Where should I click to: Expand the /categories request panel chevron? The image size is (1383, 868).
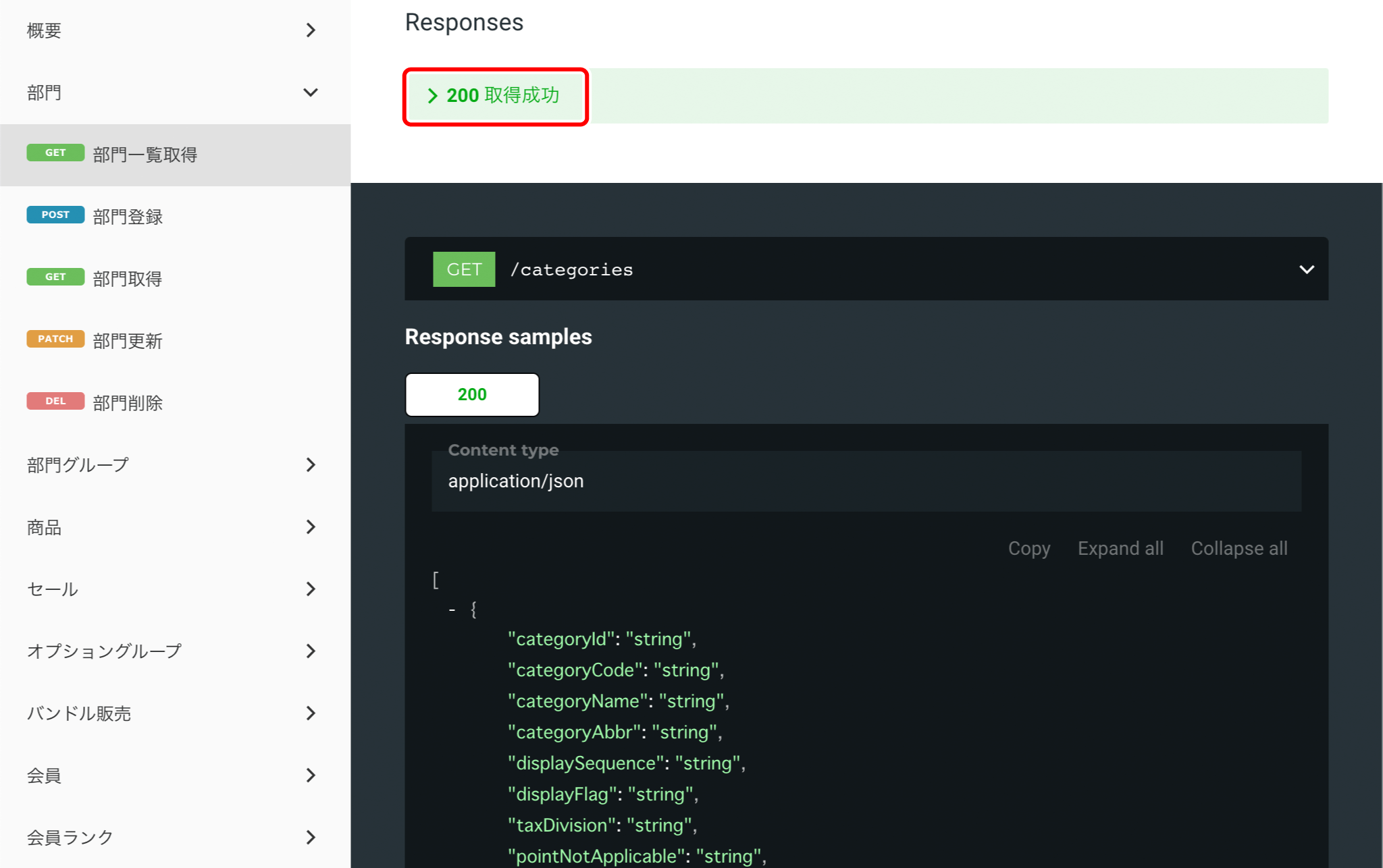coord(1305,269)
